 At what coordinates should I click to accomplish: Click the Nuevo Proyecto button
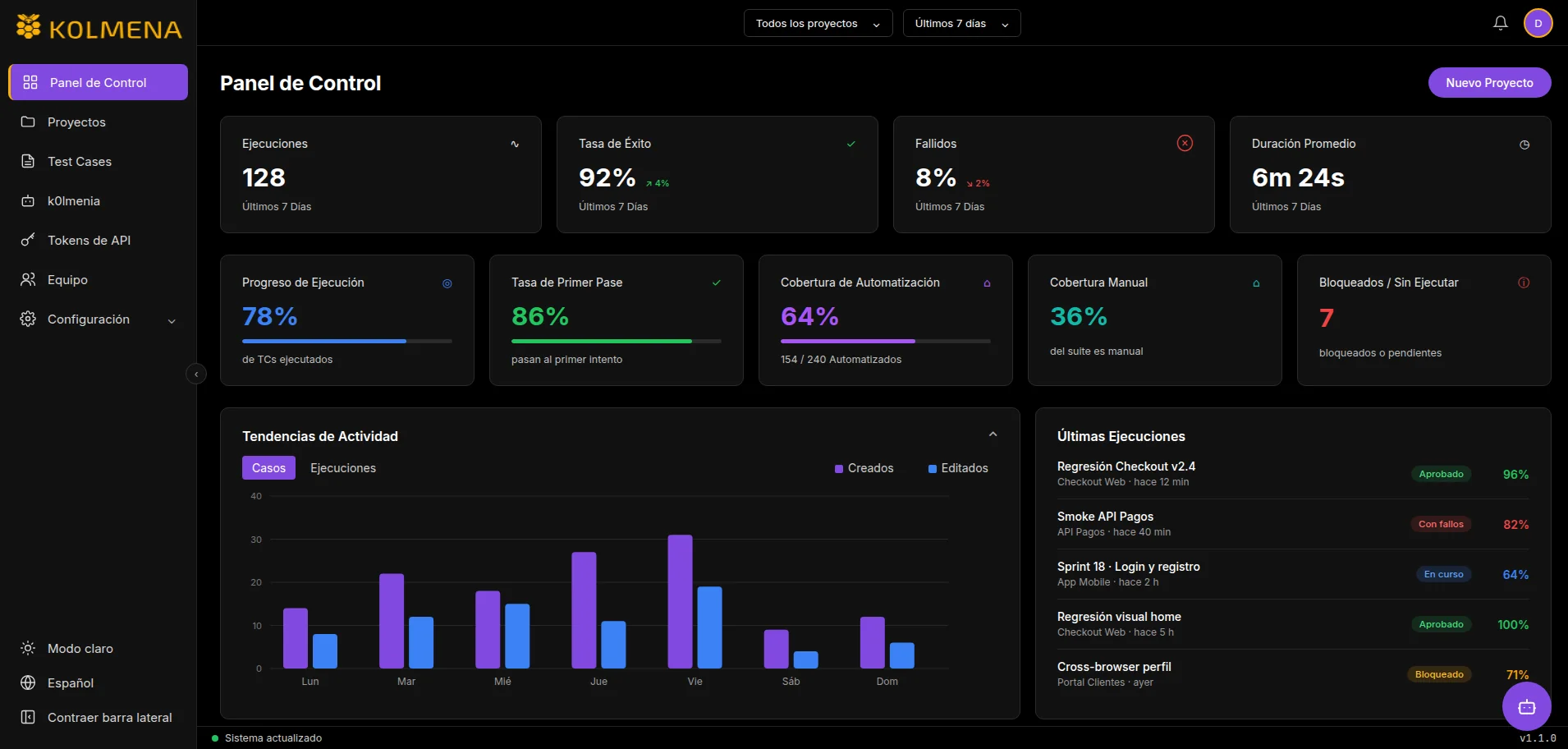point(1489,82)
